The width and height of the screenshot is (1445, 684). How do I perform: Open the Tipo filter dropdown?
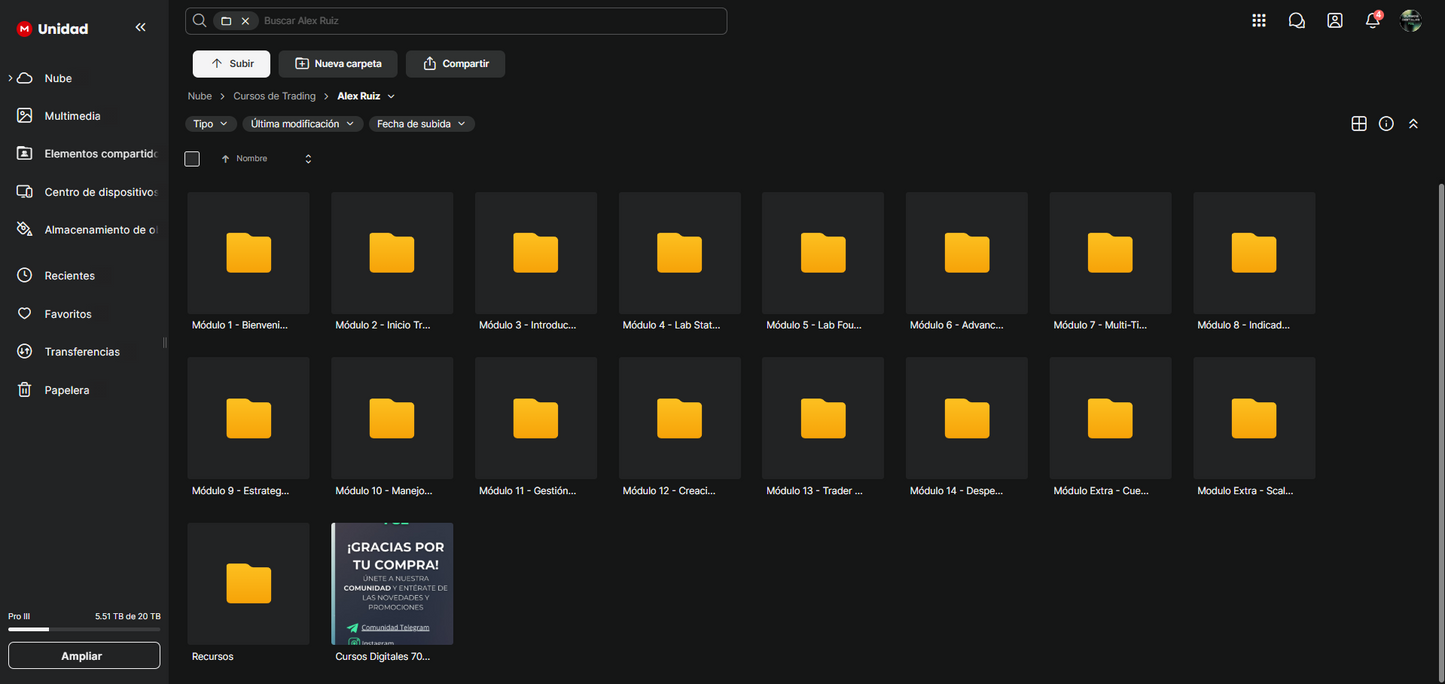(x=211, y=124)
